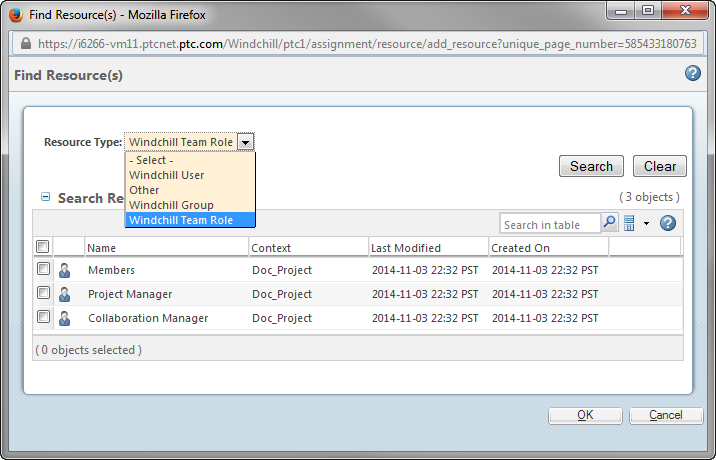Click Doc_Project in the Collaboration Manager row

[x=282, y=318]
